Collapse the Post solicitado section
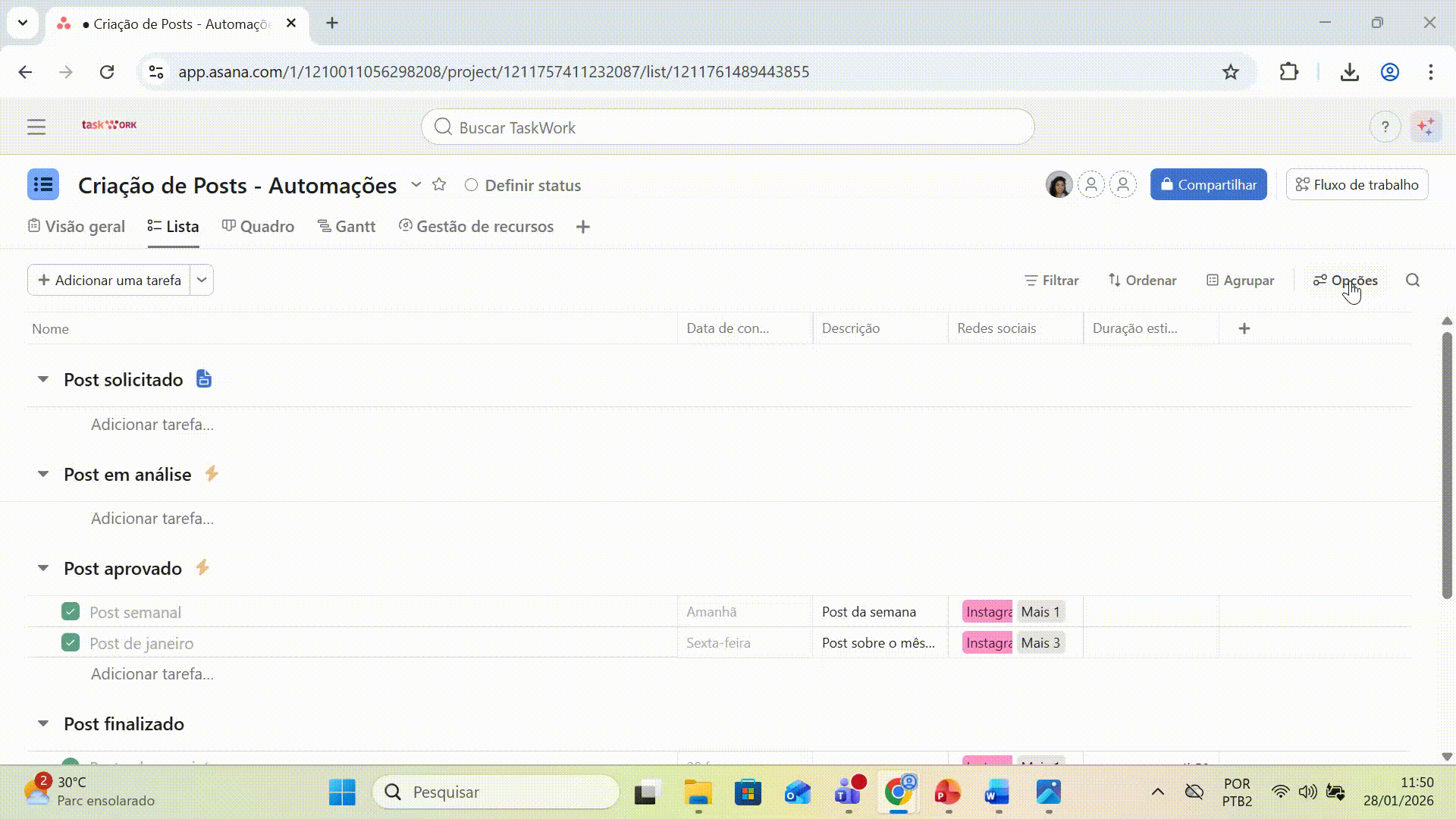 [x=43, y=379]
